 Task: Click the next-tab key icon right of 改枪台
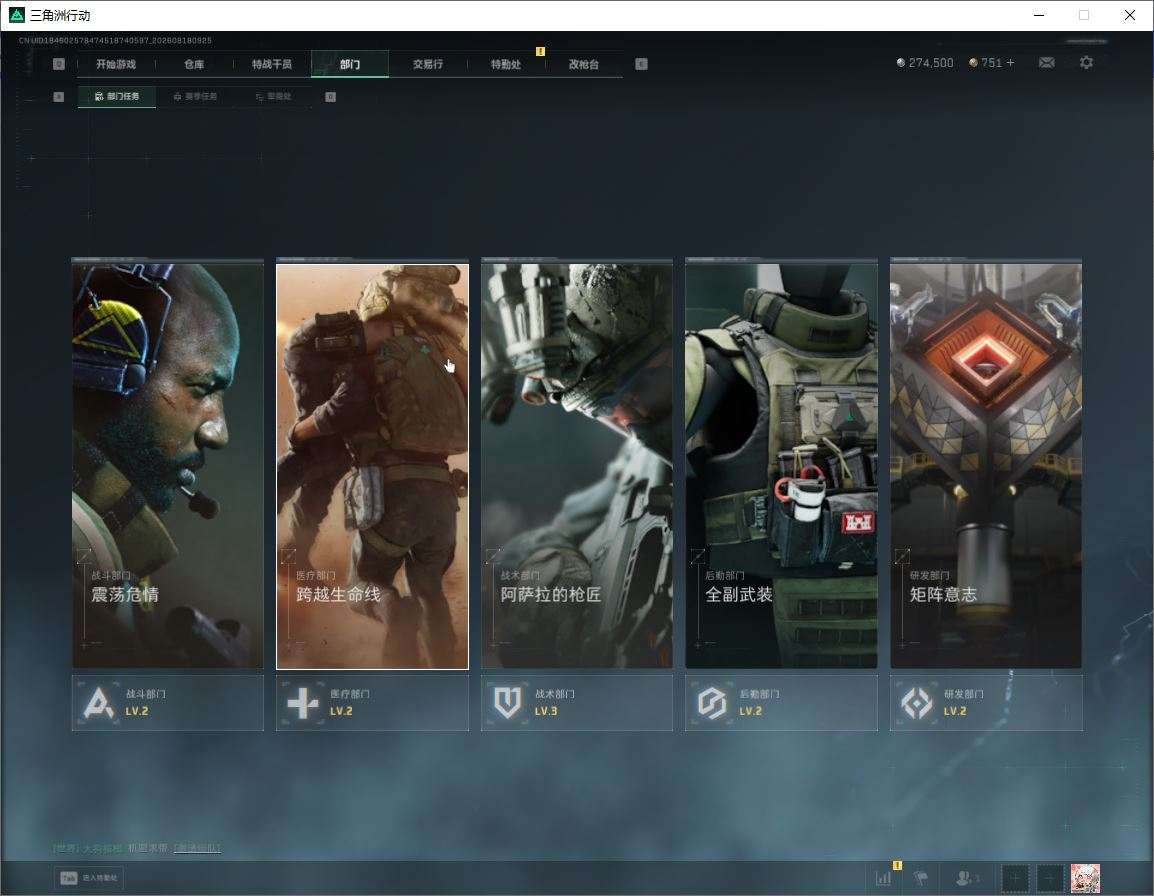(x=641, y=64)
